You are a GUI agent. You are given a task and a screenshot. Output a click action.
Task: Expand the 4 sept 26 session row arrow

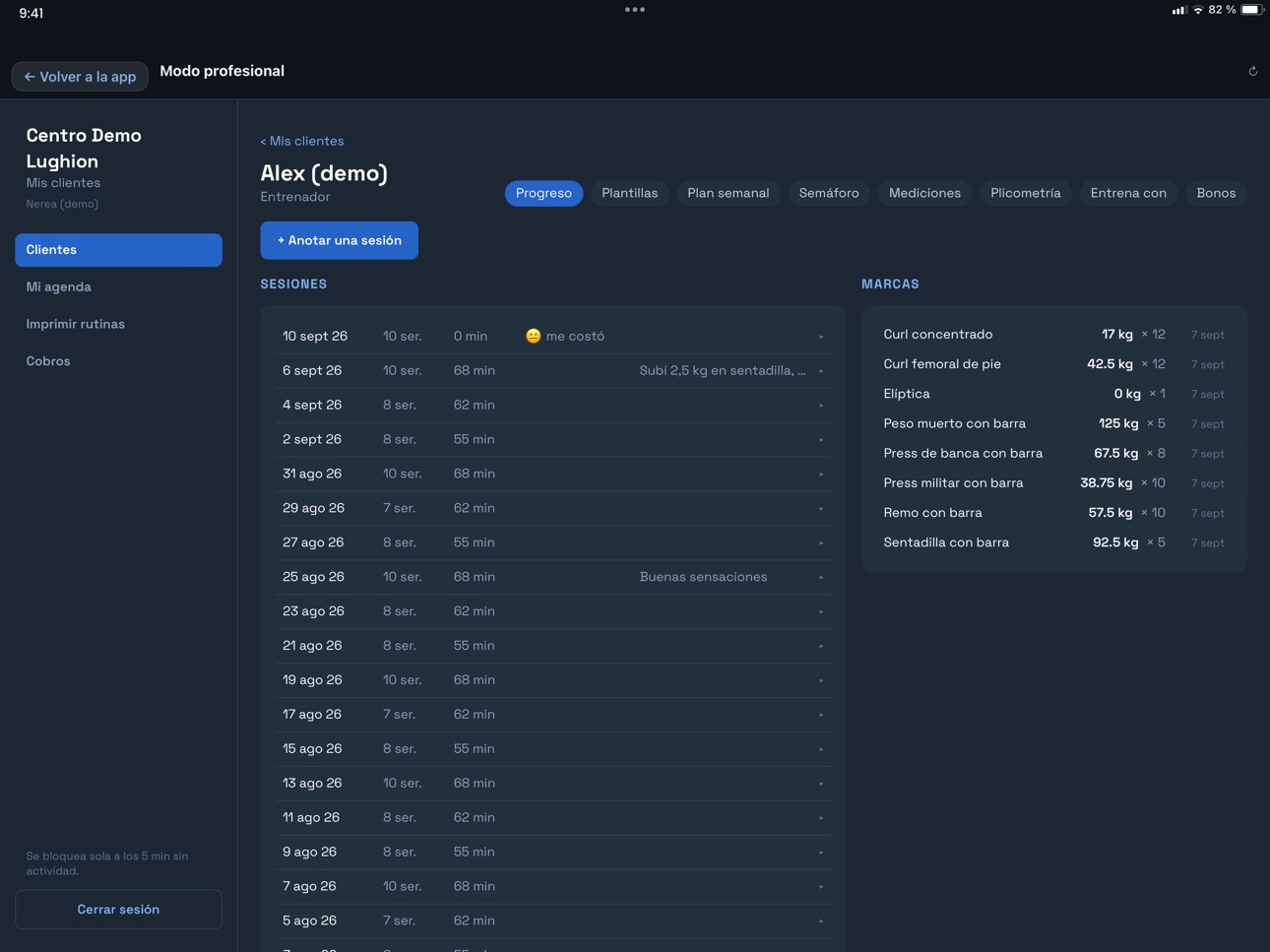pos(821,406)
